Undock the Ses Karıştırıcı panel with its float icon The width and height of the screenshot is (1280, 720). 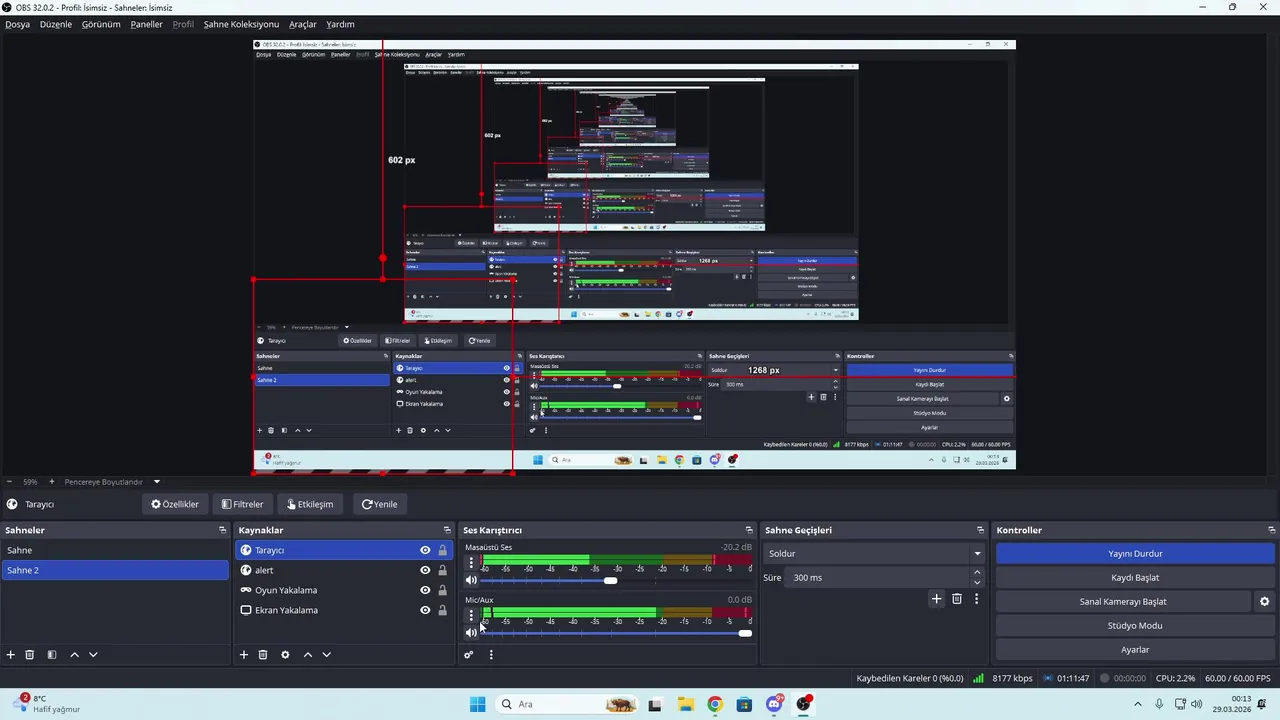pos(749,530)
